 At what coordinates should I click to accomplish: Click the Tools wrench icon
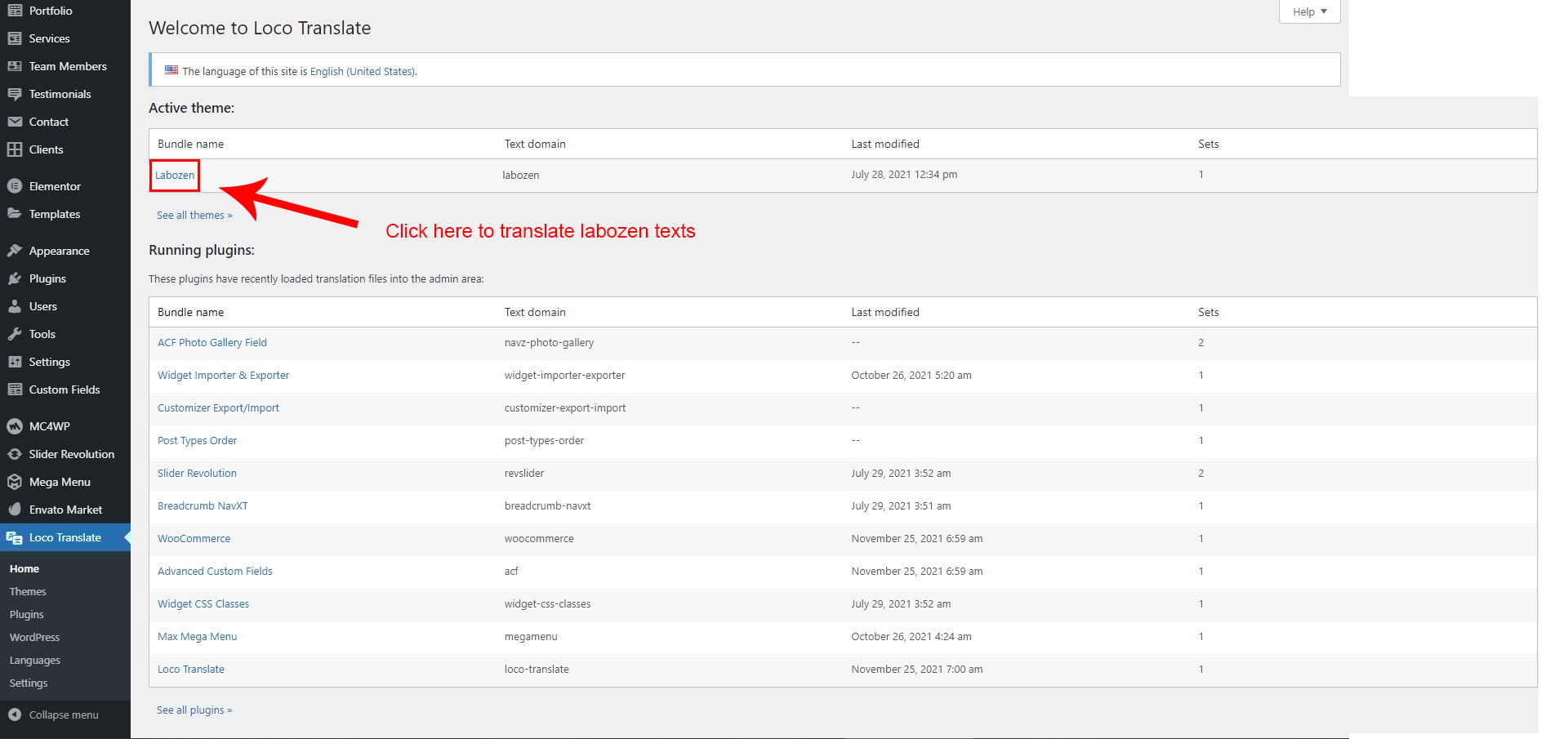[15, 334]
